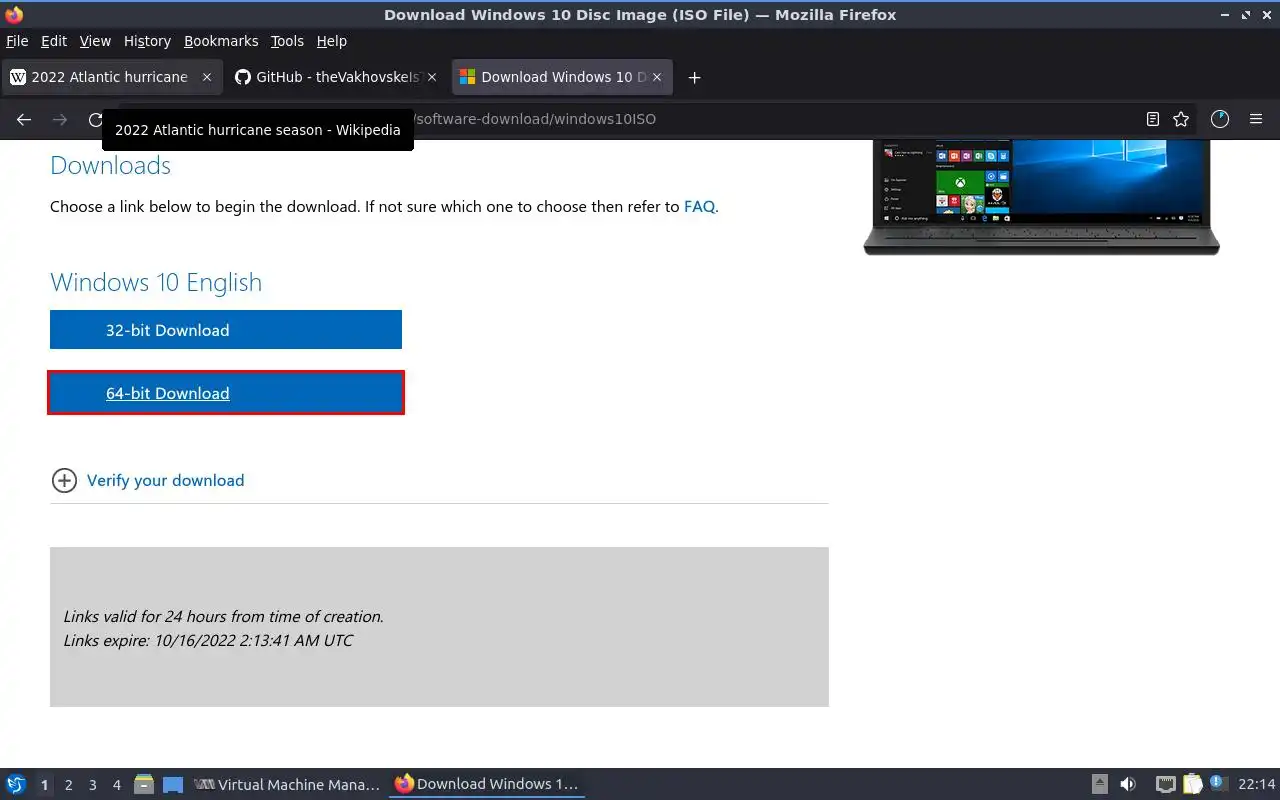The image size is (1280, 800).
Task: Click the blue show desktop icon in taskbar
Action: (173, 785)
